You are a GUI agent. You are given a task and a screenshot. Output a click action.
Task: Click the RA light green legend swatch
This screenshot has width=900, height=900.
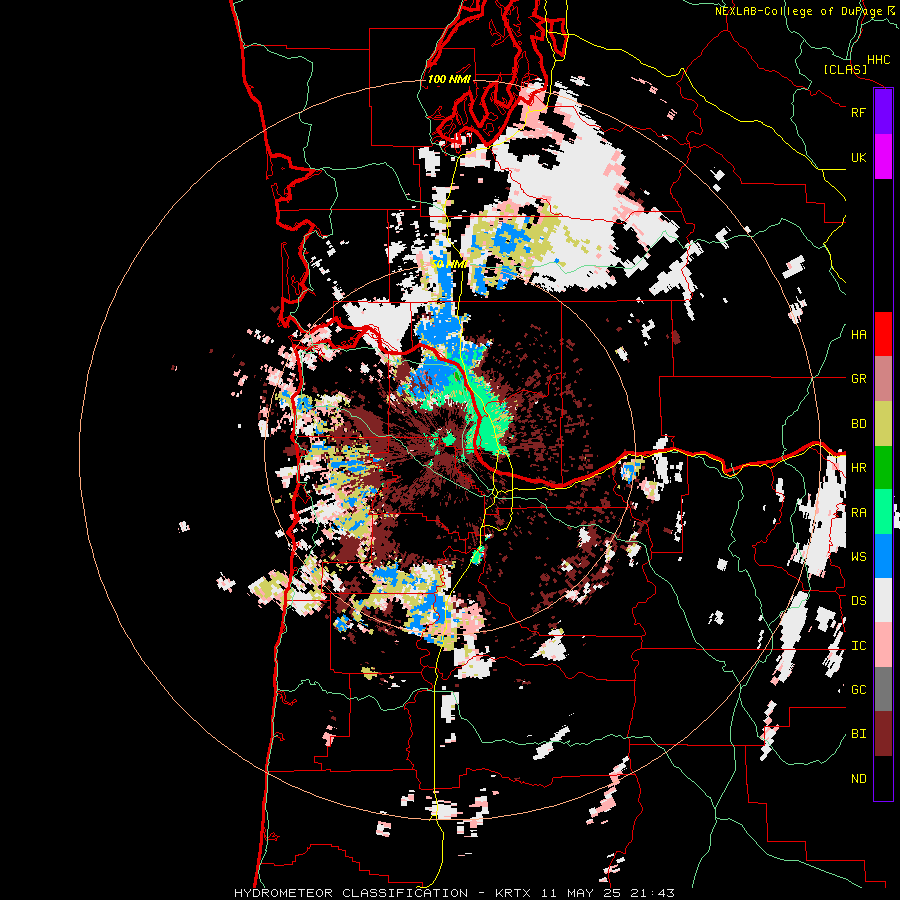(x=883, y=512)
